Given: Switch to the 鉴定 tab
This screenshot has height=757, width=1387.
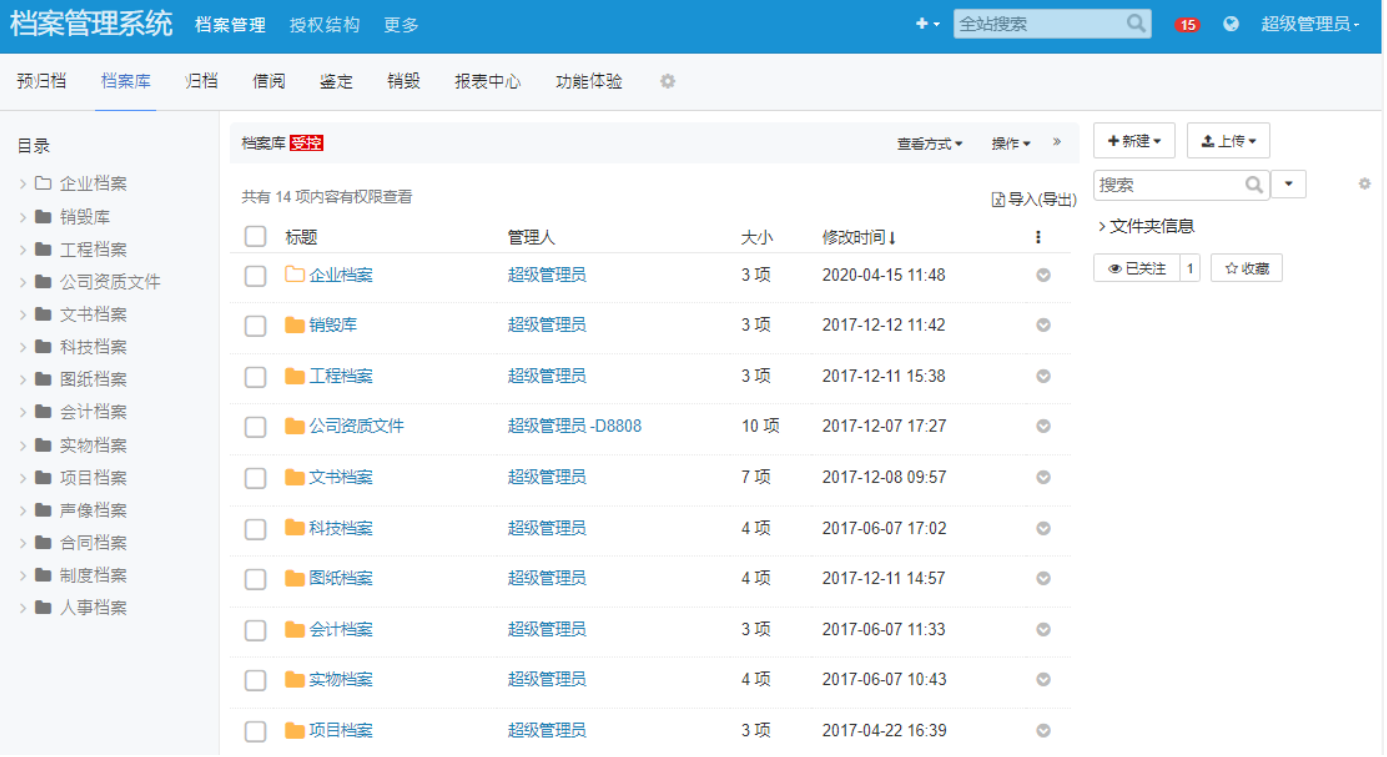Looking at the screenshot, I should click(336, 81).
